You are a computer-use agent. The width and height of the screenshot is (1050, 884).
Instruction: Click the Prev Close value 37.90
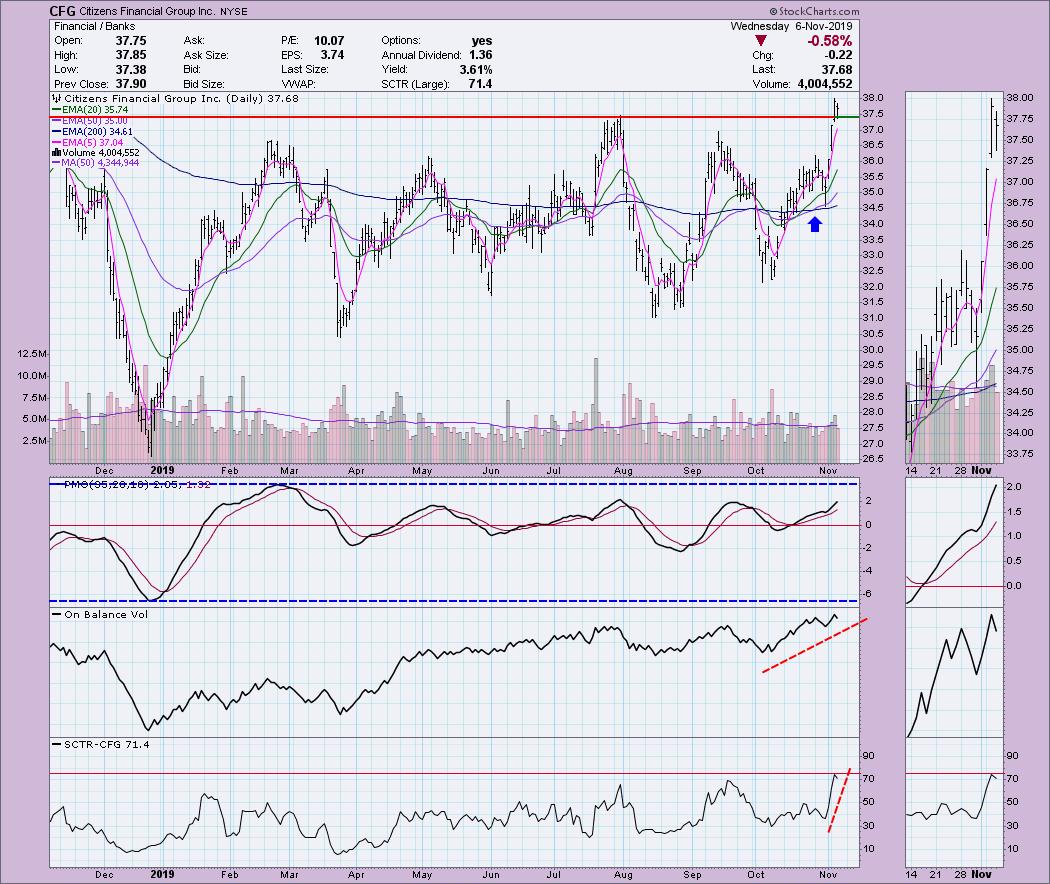click(131, 84)
